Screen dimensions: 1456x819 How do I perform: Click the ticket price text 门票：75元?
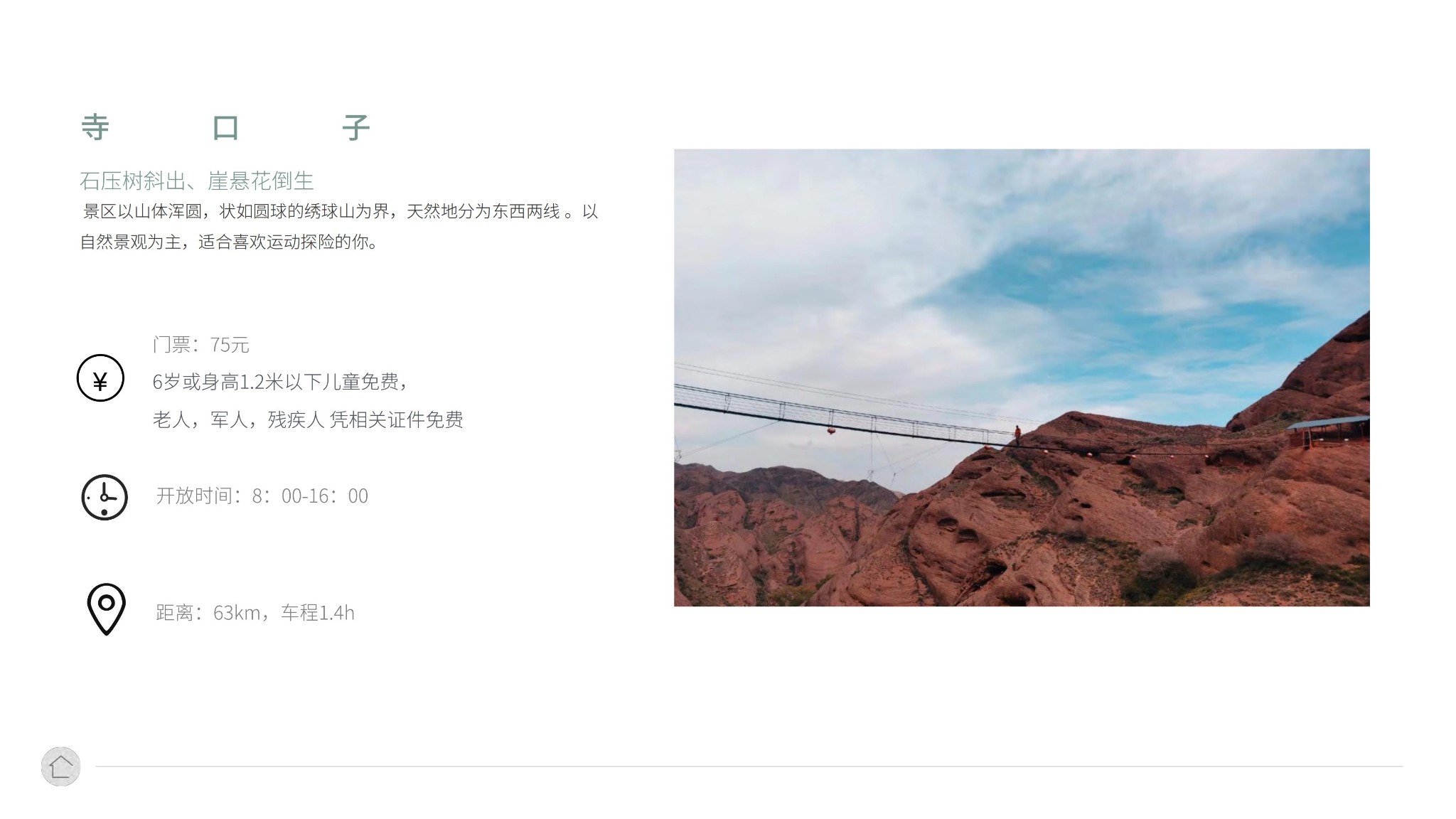[201, 345]
